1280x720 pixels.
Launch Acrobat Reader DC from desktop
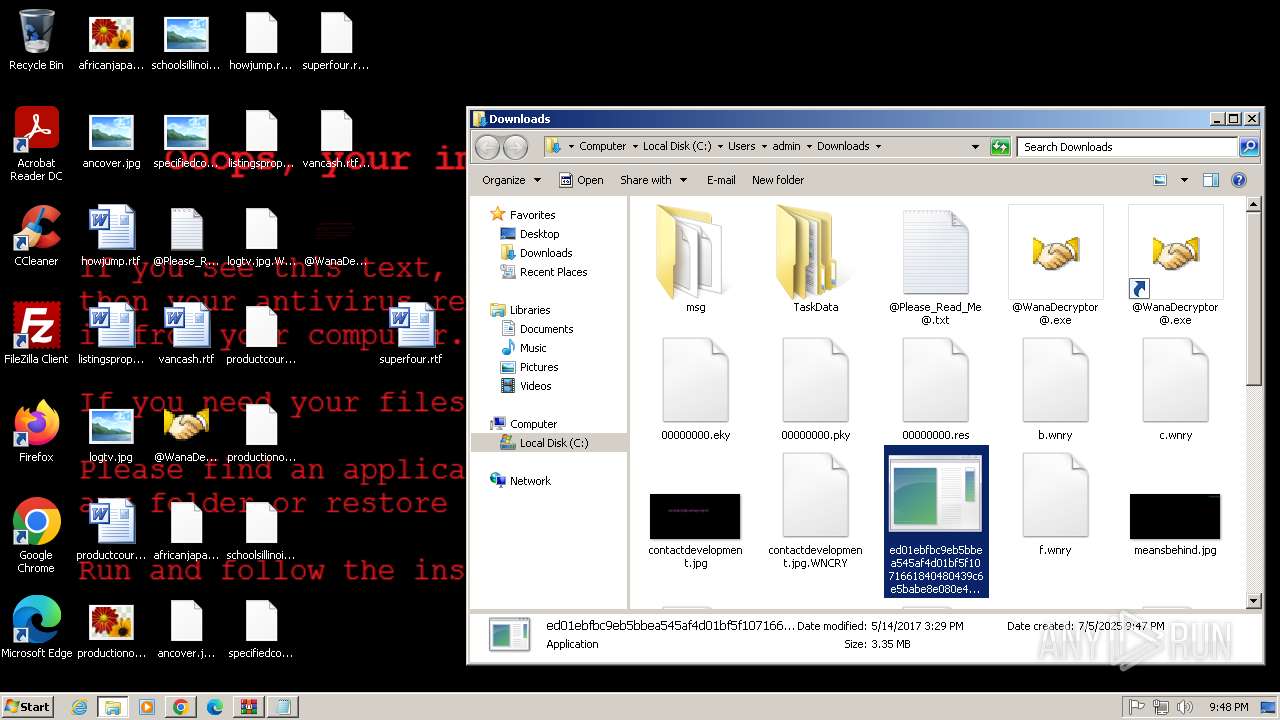(36, 144)
